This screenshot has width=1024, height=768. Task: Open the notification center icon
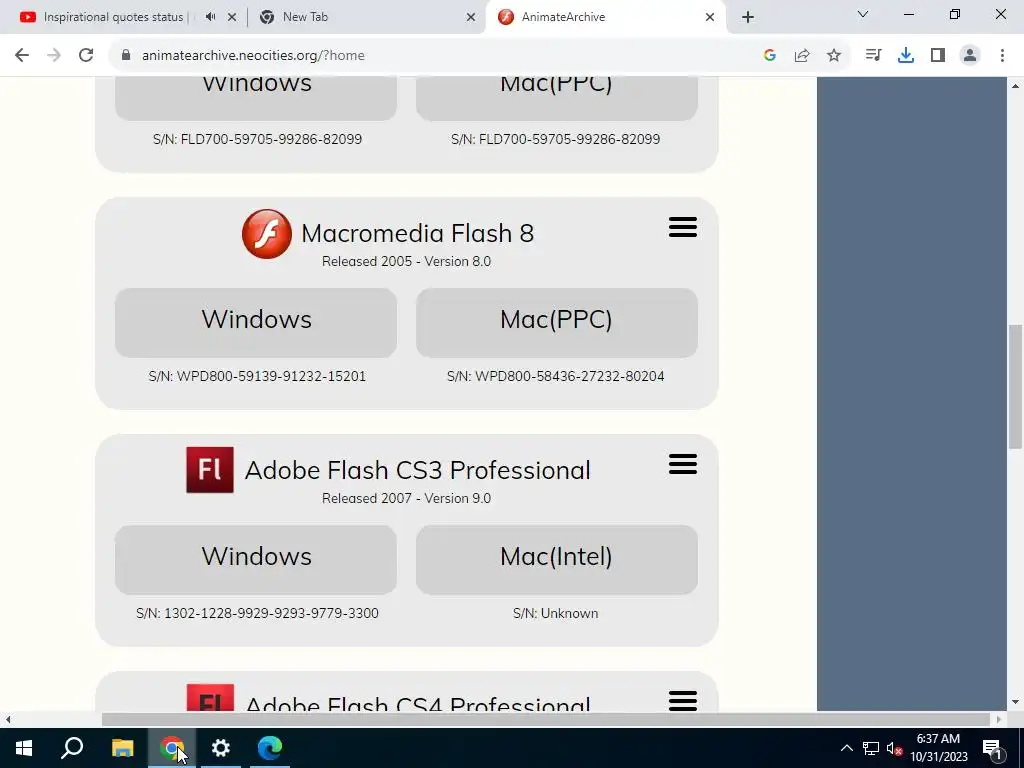point(993,748)
